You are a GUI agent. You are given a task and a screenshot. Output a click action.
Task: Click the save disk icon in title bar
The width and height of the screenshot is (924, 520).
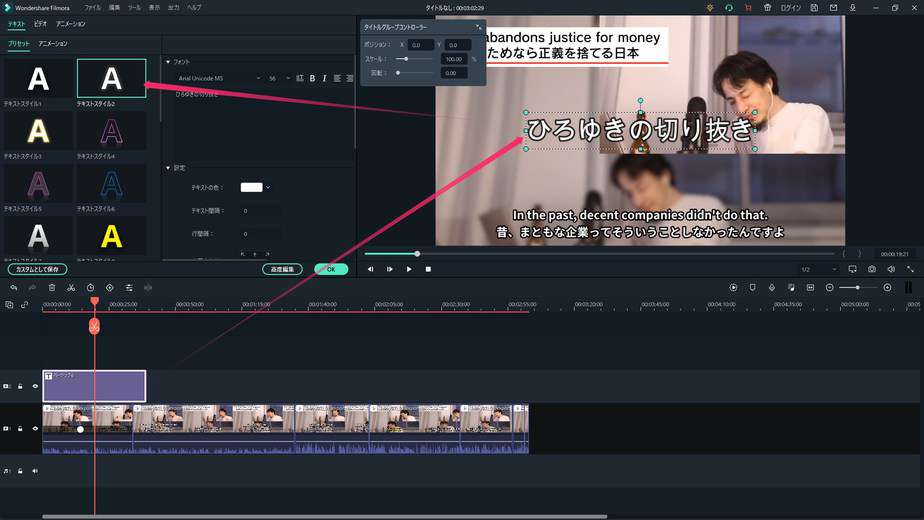pyautogui.click(x=814, y=8)
